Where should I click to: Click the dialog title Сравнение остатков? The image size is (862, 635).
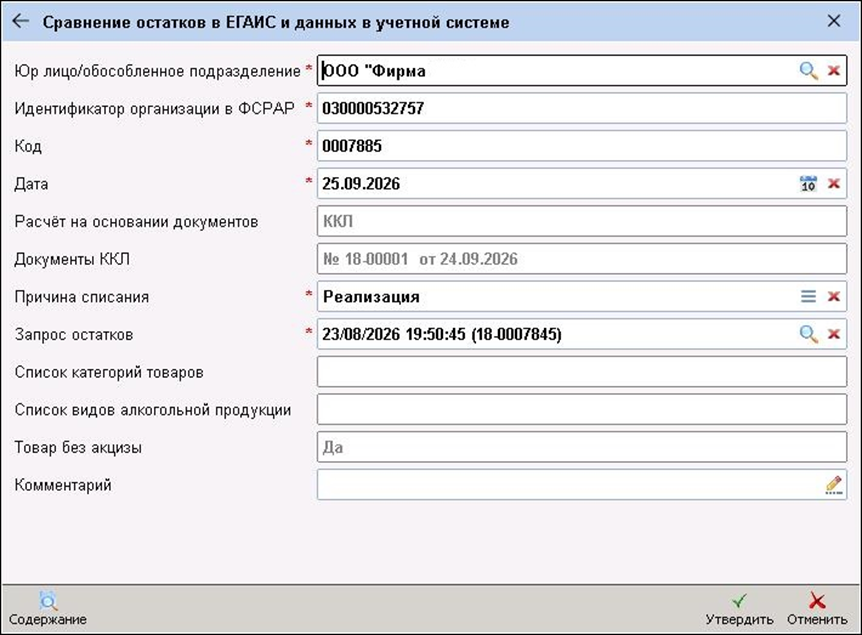[x=276, y=22]
